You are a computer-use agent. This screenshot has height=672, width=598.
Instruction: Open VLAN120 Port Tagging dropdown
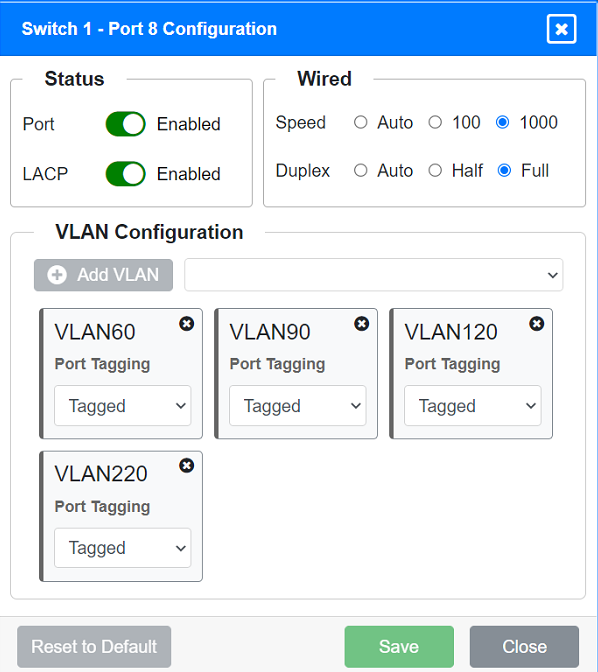pyautogui.click(x=472, y=405)
